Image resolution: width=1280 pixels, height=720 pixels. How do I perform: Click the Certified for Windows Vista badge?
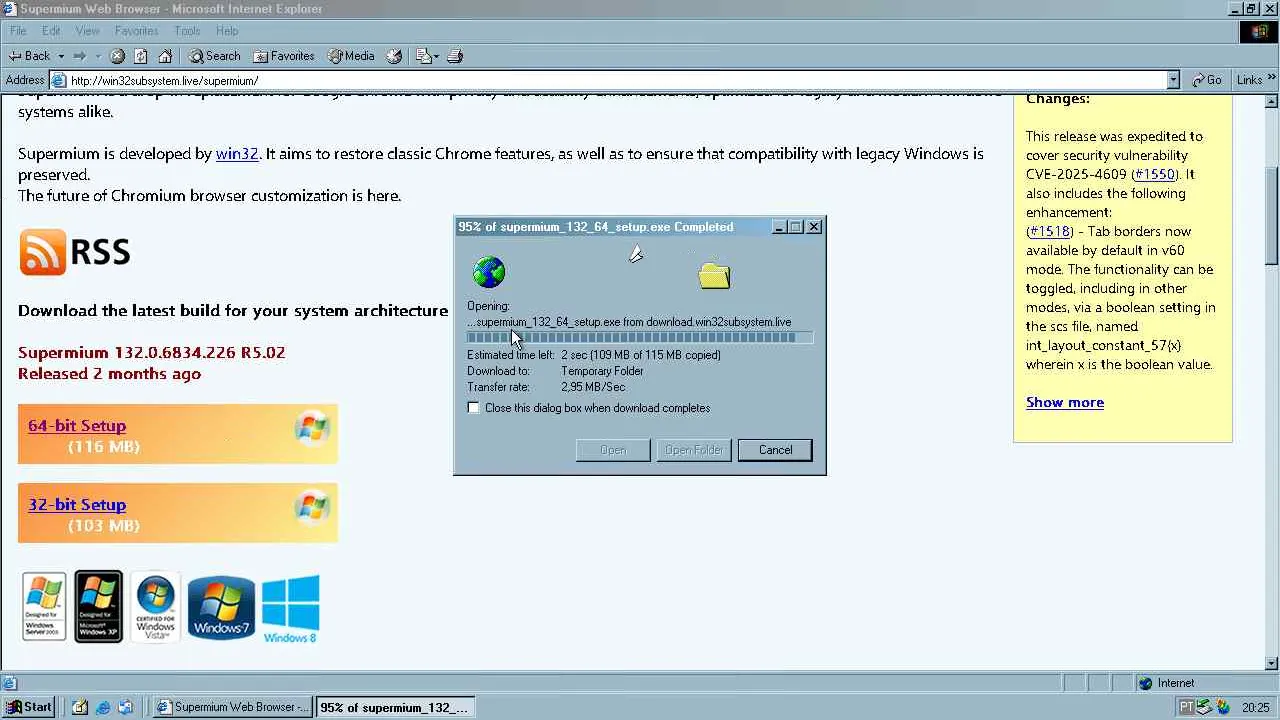[155, 607]
